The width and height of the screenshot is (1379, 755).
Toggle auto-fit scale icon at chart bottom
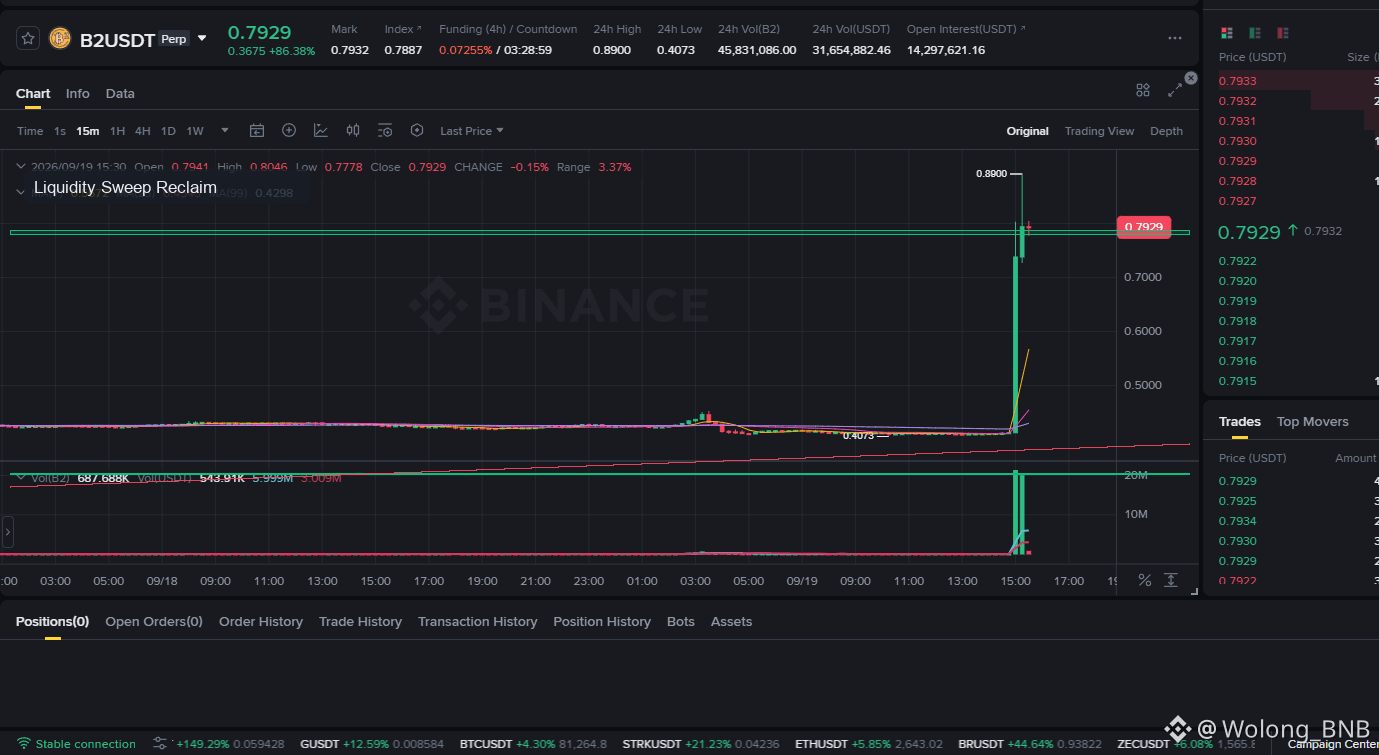tap(1171, 580)
